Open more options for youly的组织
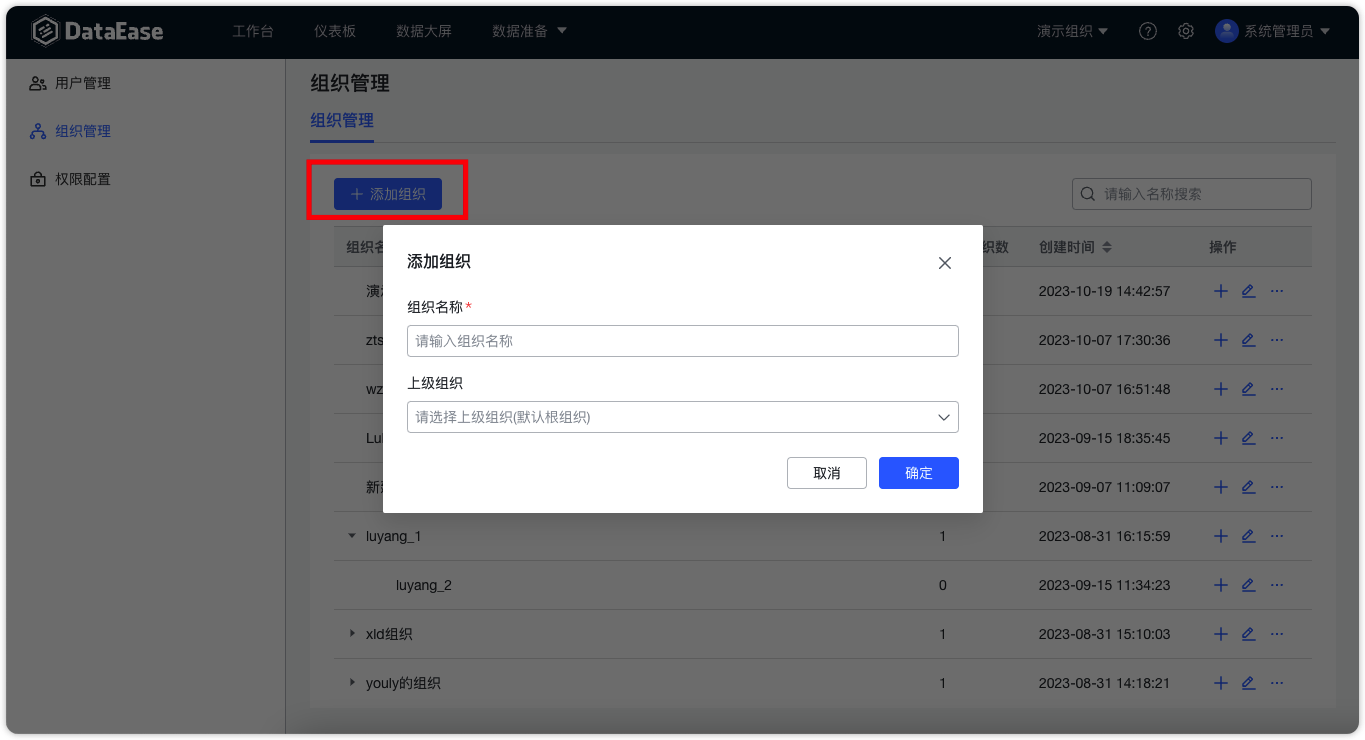1365x740 pixels. pyautogui.click(x=1277, y=683)
